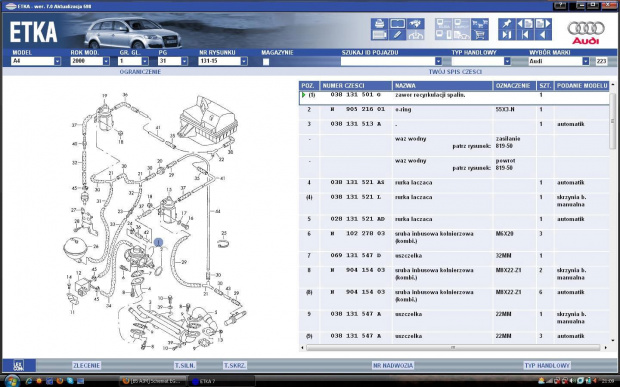Select the pencil edit icon

coord(397,35)
